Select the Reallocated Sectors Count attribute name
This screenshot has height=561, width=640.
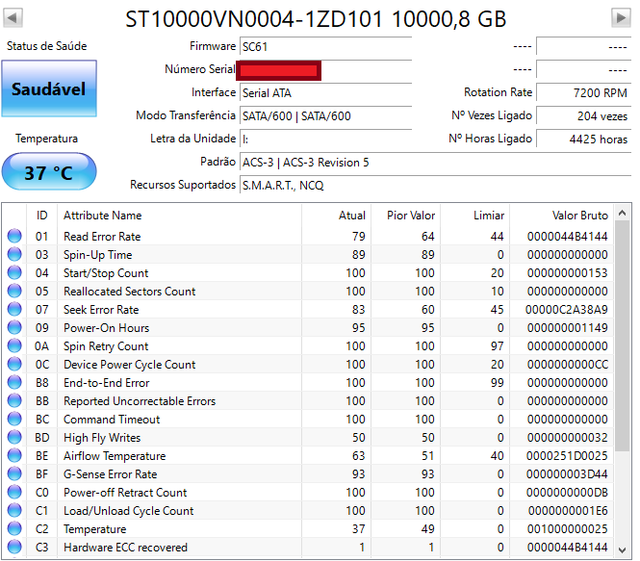(129, 291)
